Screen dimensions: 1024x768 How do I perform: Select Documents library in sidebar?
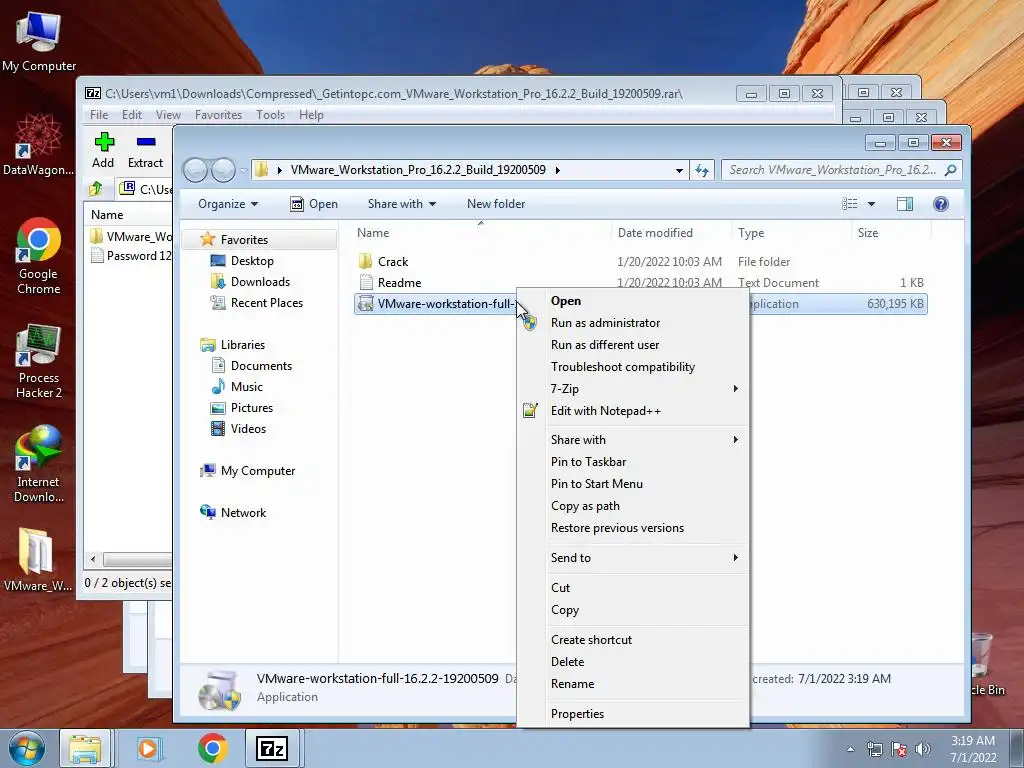(252, 366)
